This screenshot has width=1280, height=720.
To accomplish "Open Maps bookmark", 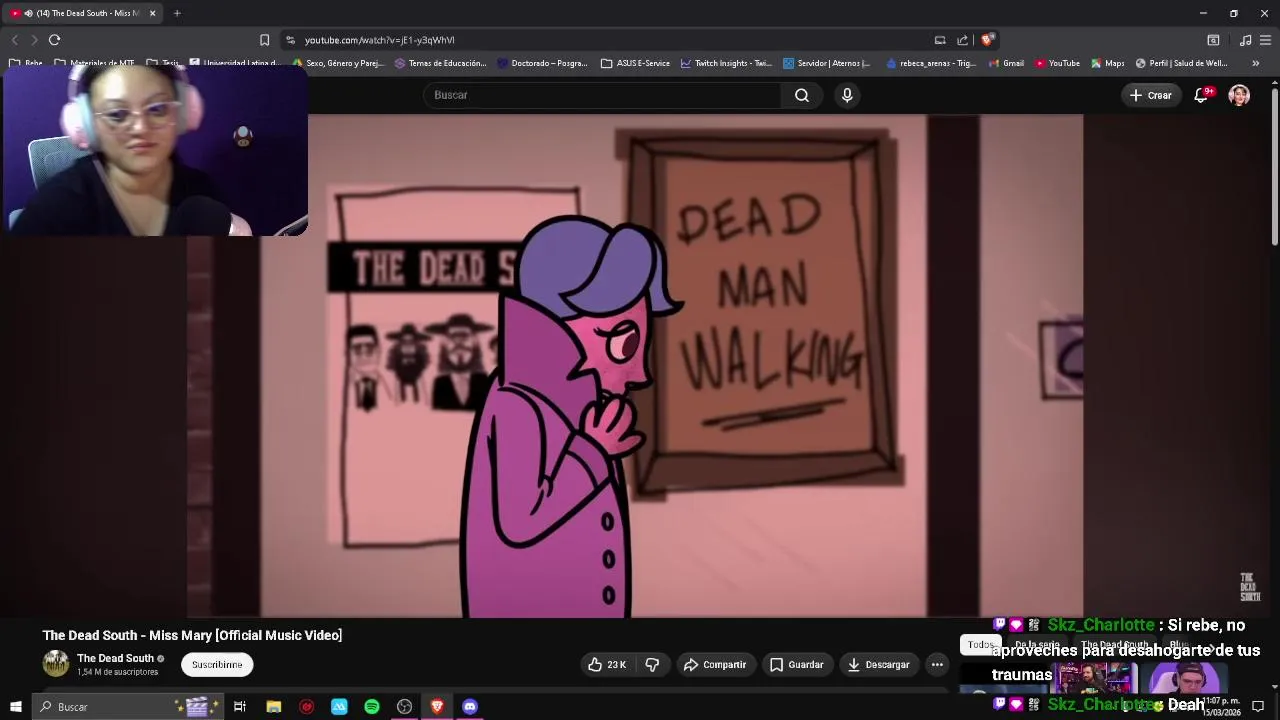I will 1107,63.
